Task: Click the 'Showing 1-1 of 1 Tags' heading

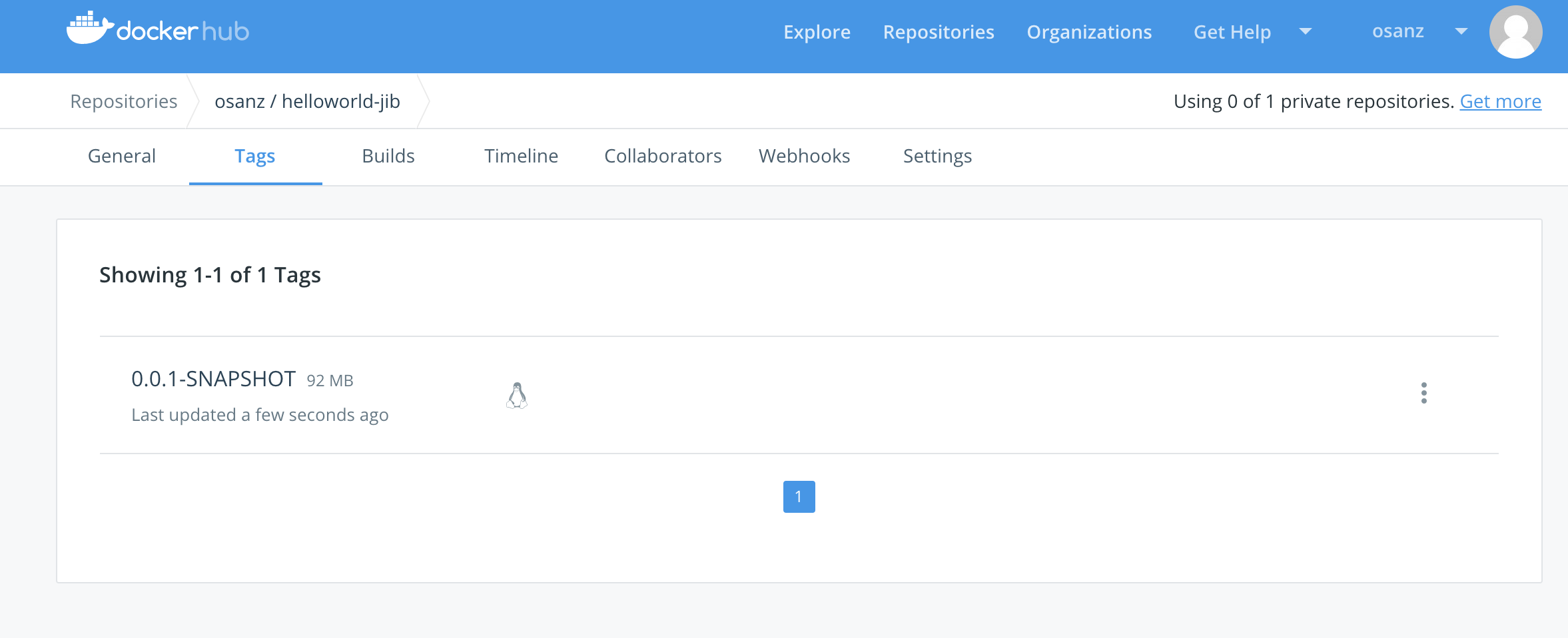Action: pyautogui.click(x=210, y=275)
